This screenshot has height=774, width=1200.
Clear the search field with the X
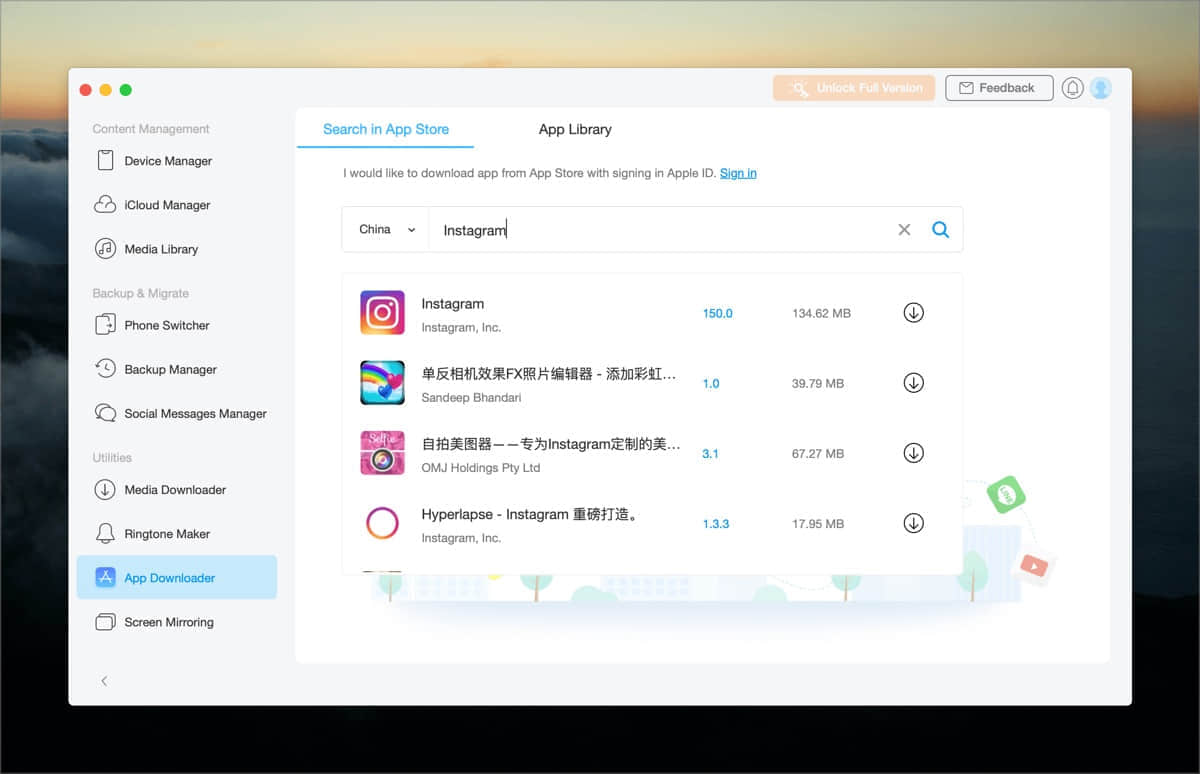[x=904, y=229]
